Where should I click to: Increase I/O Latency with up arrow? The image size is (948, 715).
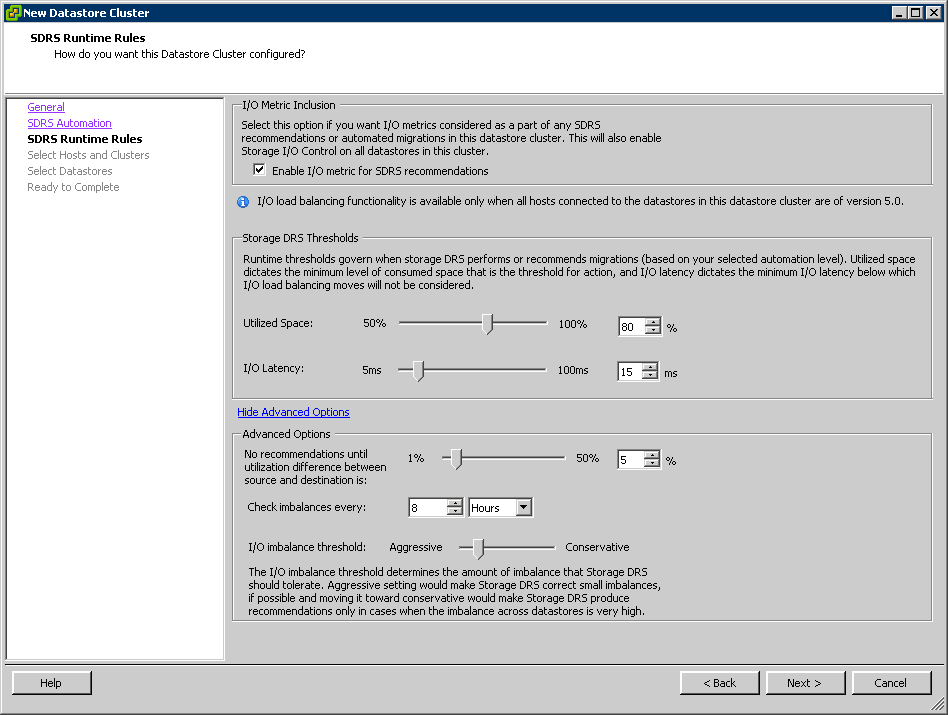coord(649,367)
